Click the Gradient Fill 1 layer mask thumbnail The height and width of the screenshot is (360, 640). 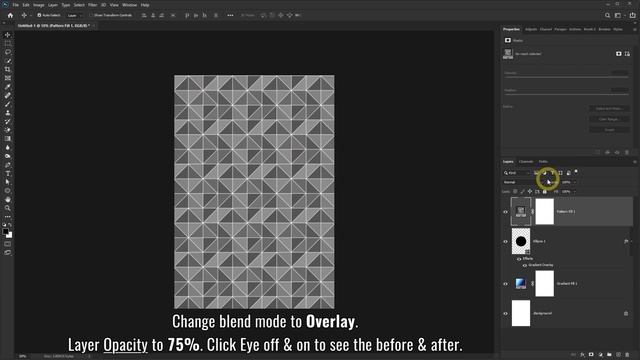click(x=544, y=284)
